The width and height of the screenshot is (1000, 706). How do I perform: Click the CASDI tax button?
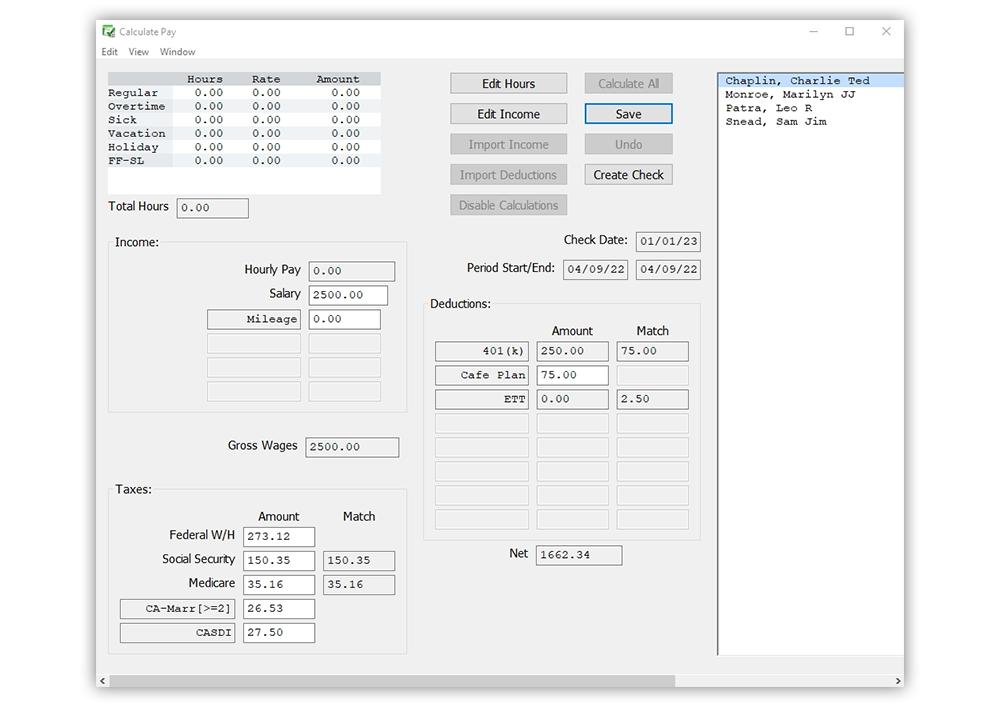tap(177, 632)
